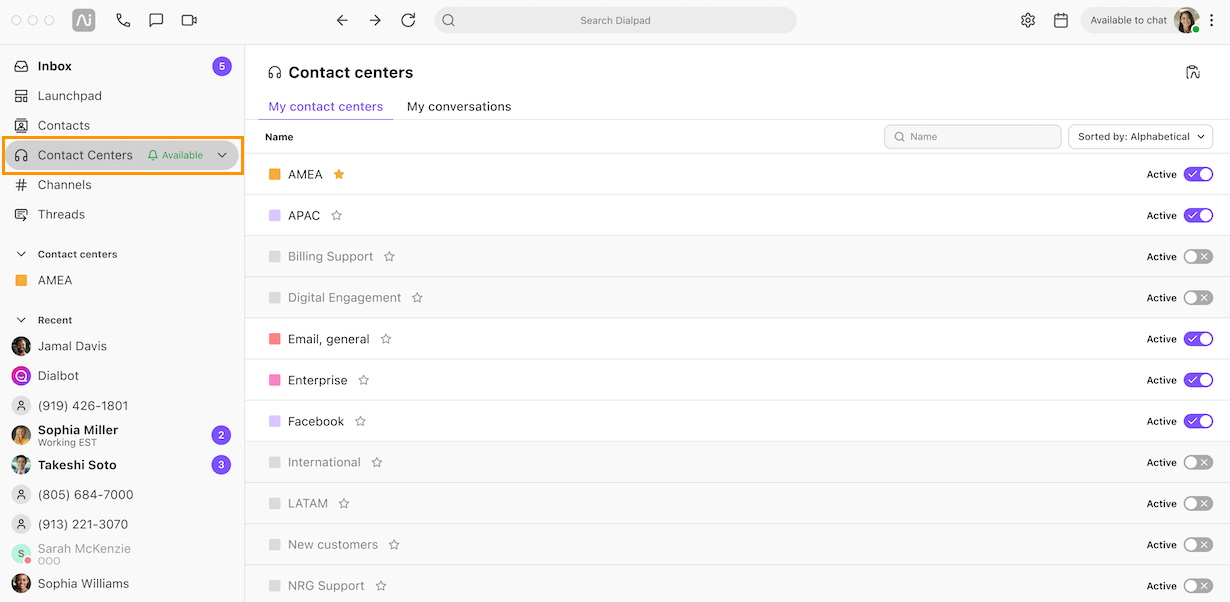Star the NRG Support contact center
The height and width of the screenshot is (602, 1230).
[x=381, y=586]
